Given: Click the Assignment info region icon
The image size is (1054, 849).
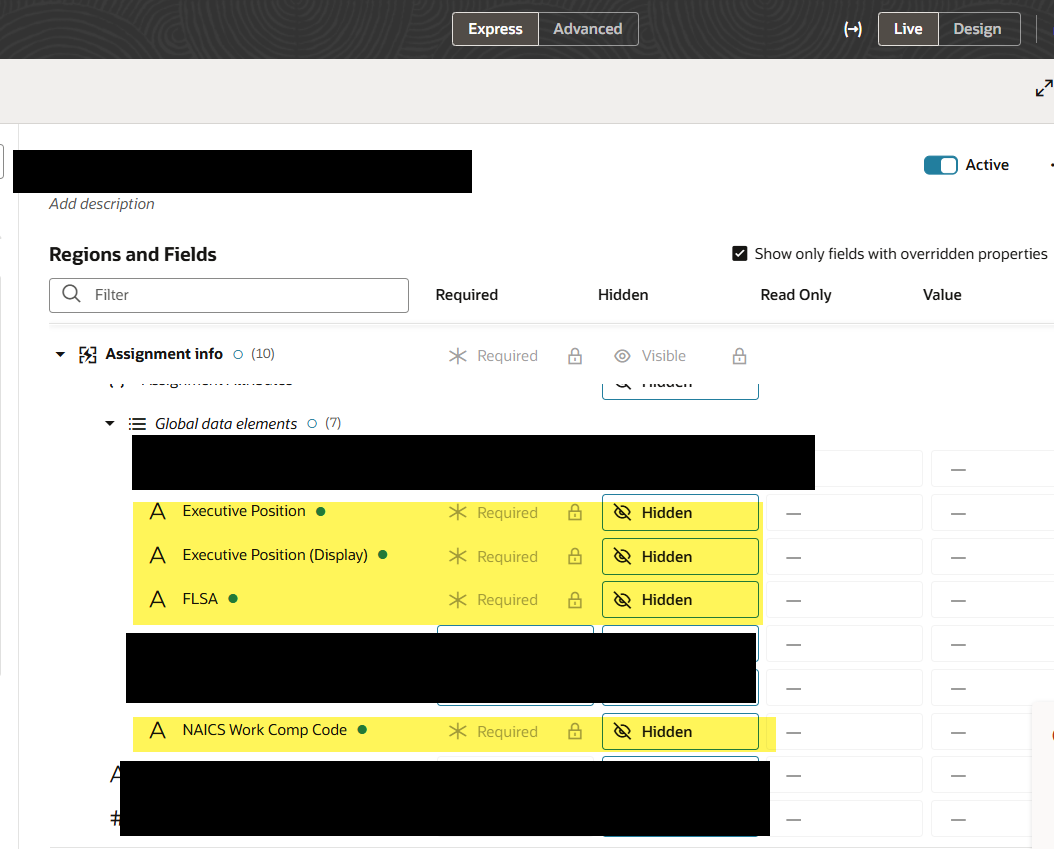Looking at the screenshot, I should point(88,353).
